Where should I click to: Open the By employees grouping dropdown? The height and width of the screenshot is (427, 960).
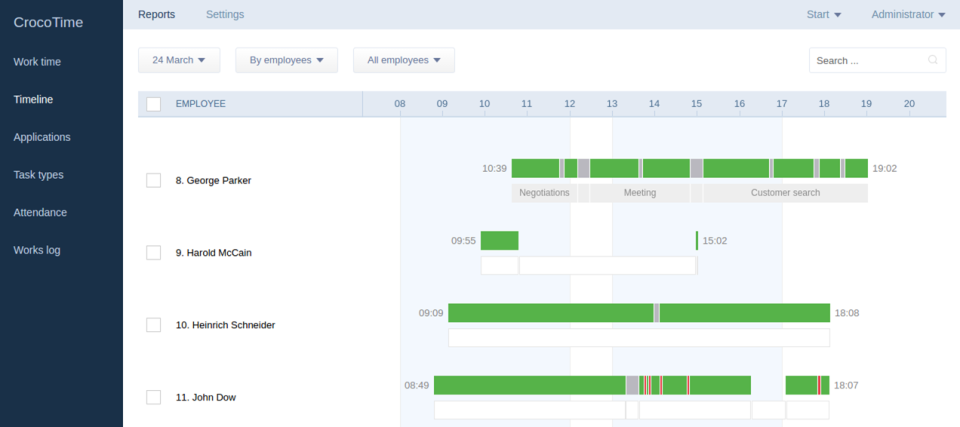click(x=287, y=60)
